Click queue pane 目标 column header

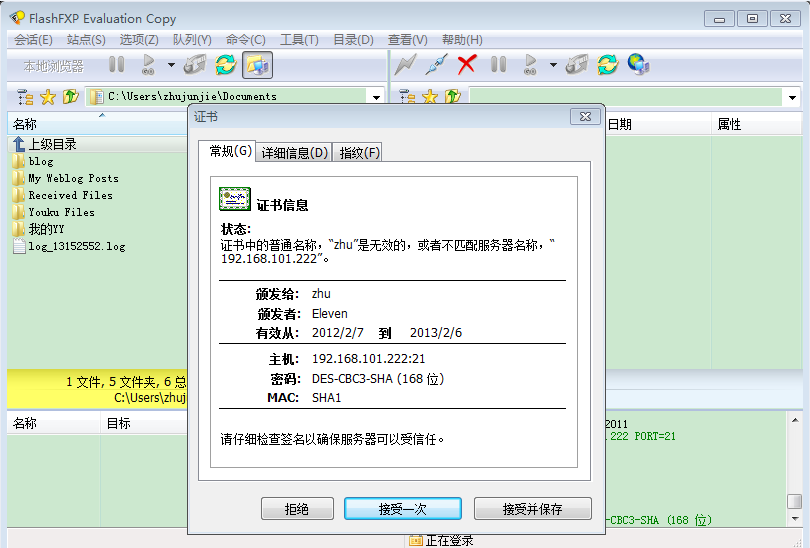click(x=143, y=424)
